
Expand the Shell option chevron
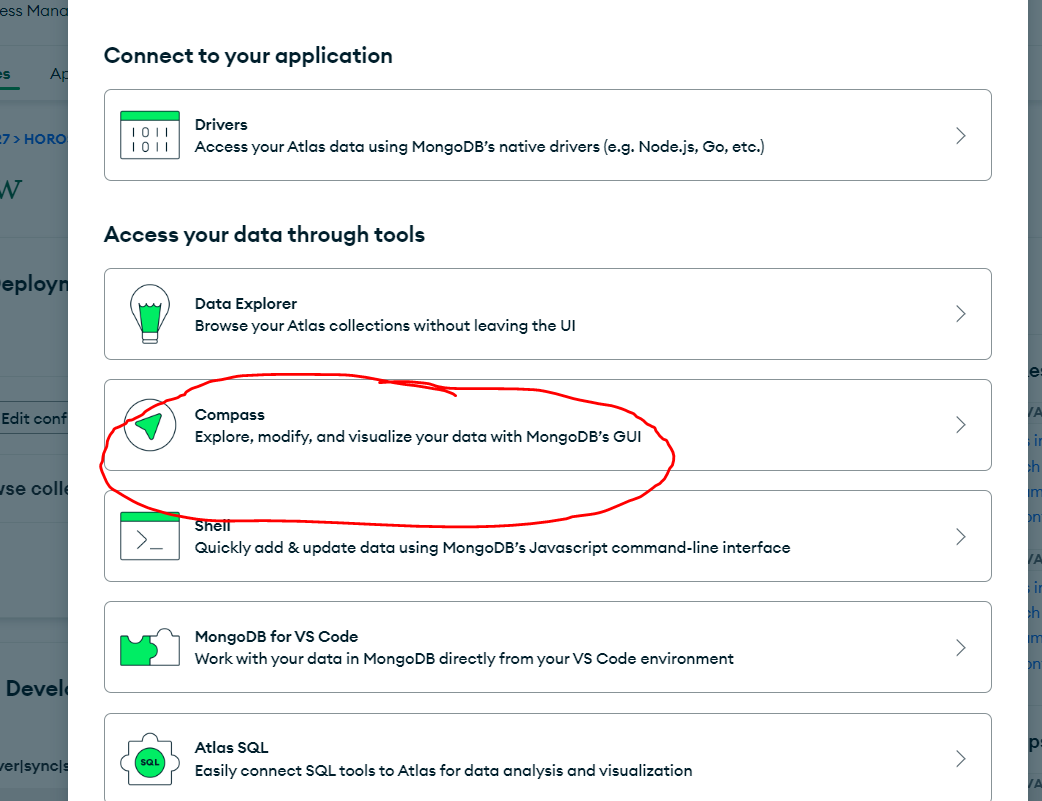960,536
